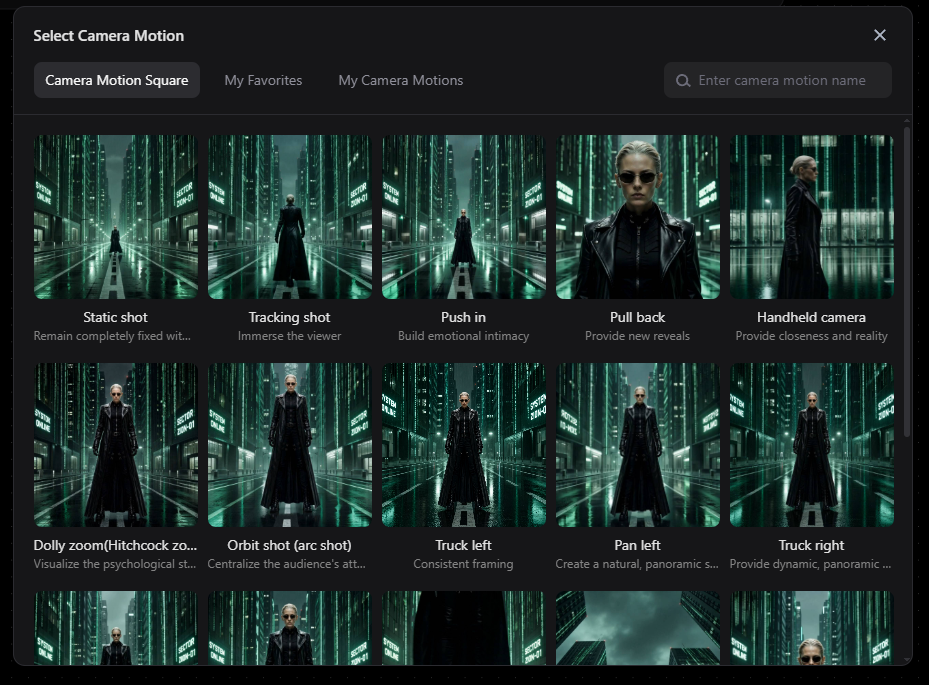Choose the Pan left thumbnail
Image resolution: width=929 pixels, height=685 pixels.
click(x=638, y=445)
